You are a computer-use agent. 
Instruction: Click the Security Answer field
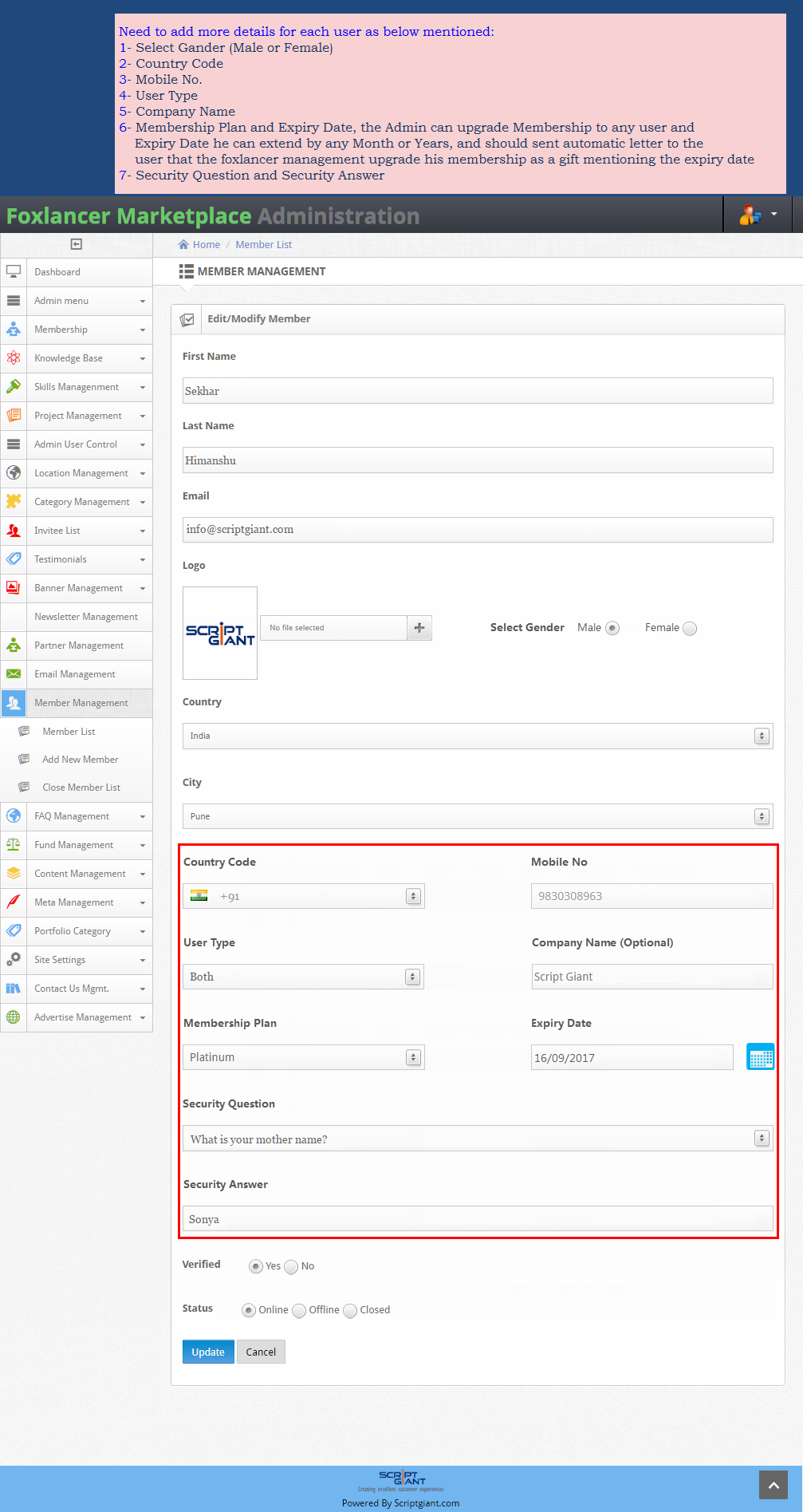[x=478, y=1219]
